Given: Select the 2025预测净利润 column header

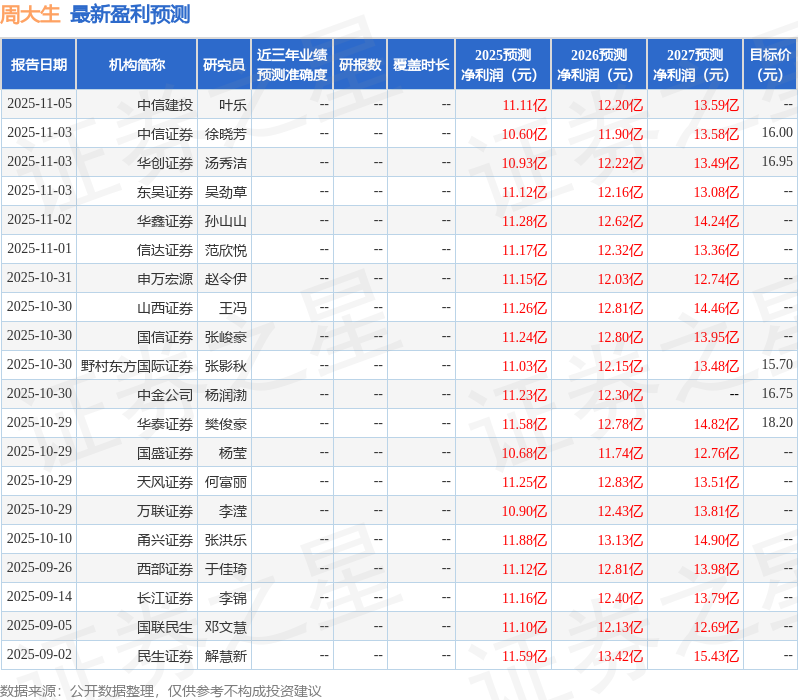Looking at the screenshot, I should (x=503, y=65).
